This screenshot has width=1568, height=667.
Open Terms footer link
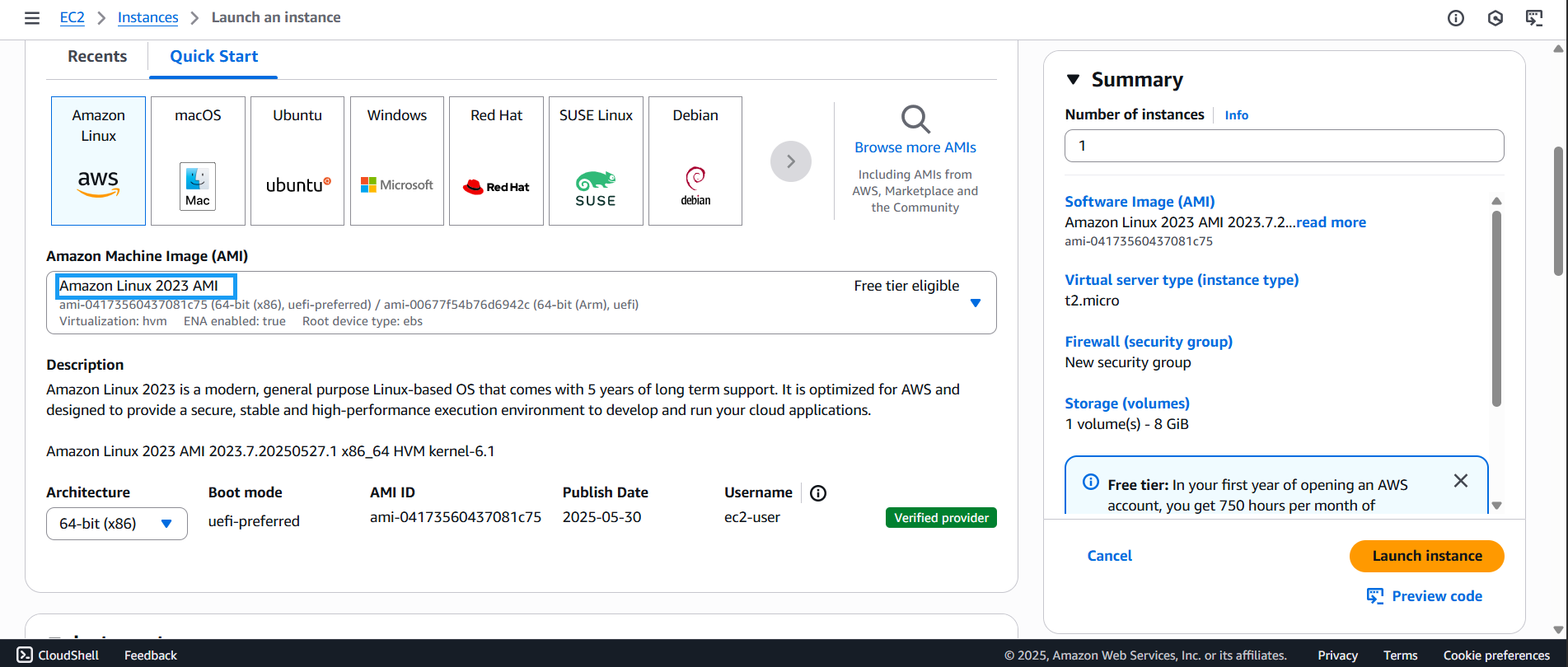pyautogui.click(x=1401, y=655)
